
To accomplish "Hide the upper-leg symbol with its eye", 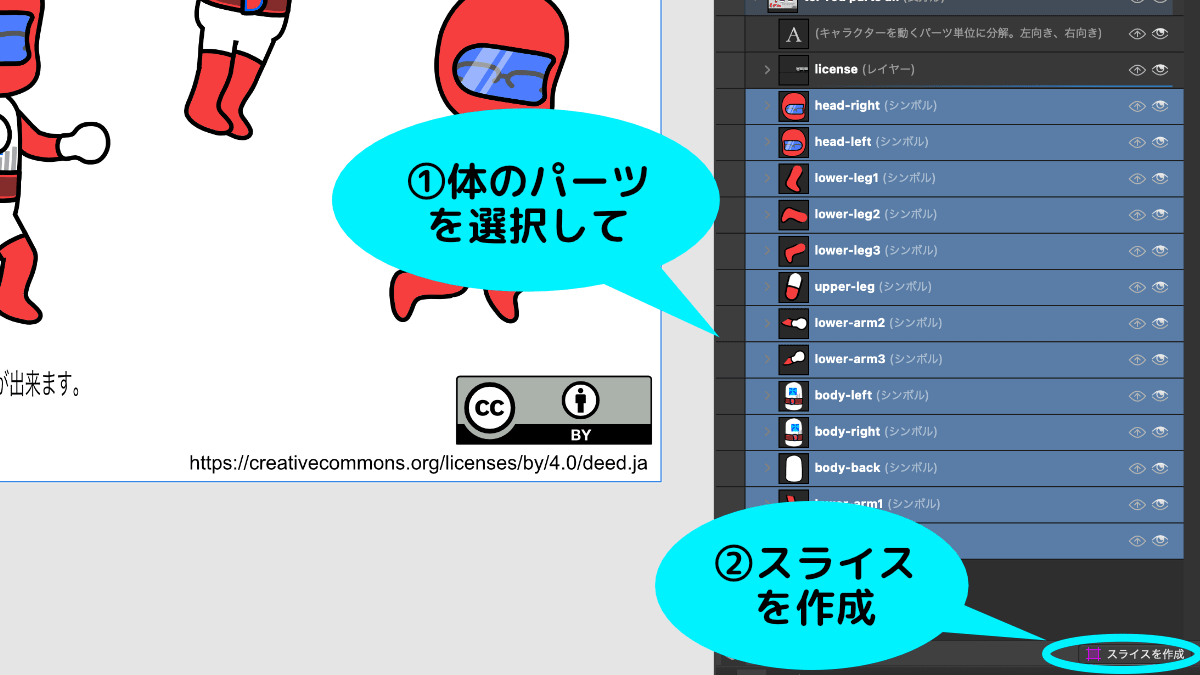I will click(1160, 287).
